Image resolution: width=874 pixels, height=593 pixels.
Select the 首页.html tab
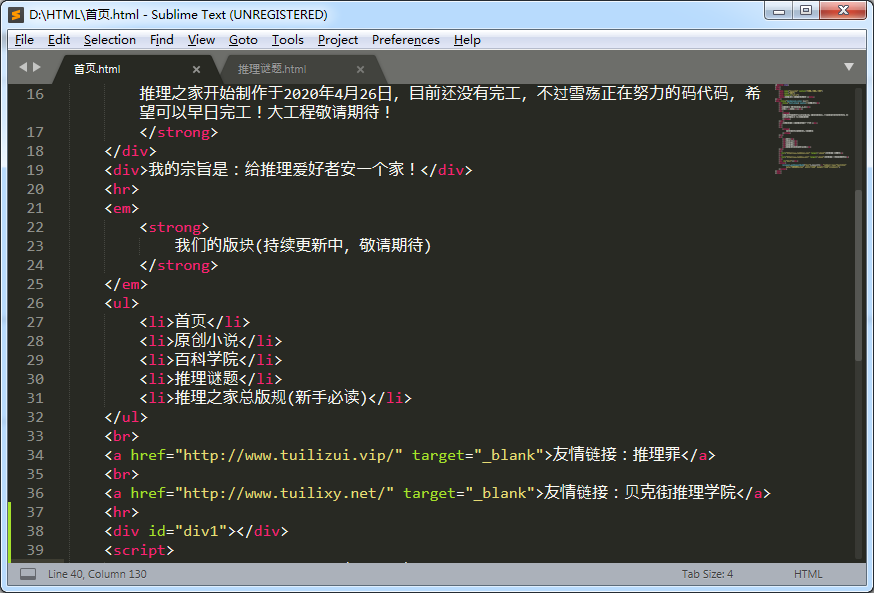tap(97, 69)
